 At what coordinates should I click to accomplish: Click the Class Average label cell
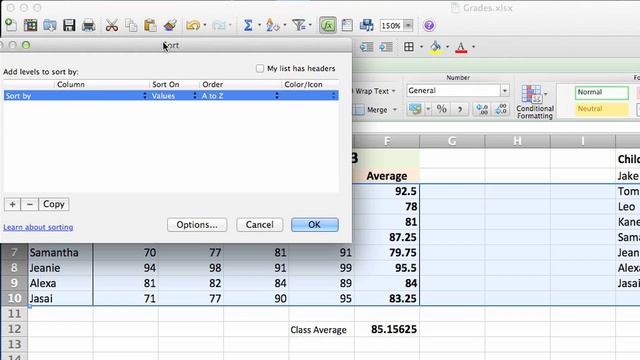[321, 329]
